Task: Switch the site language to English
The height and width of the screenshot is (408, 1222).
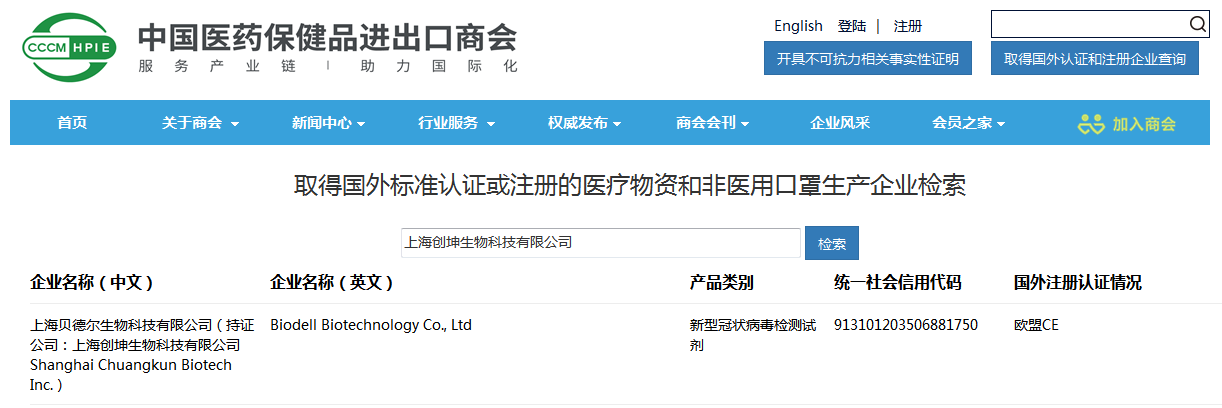Action: point(798,26)
